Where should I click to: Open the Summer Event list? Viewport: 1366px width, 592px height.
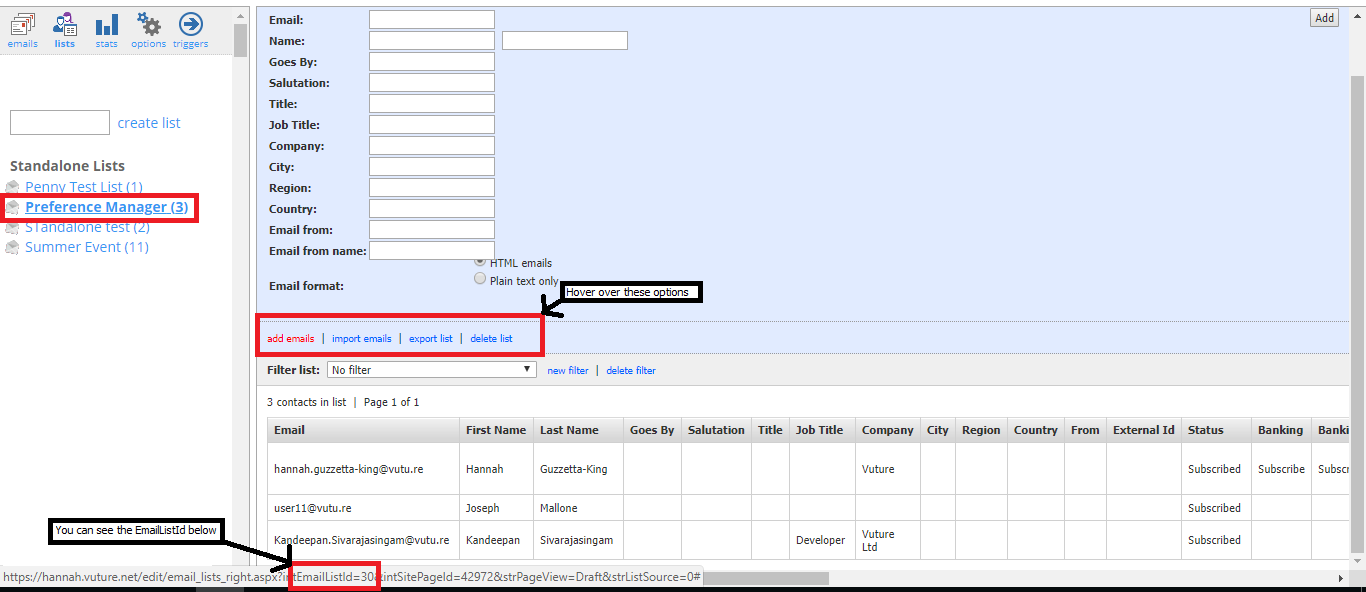pos(87,247)
